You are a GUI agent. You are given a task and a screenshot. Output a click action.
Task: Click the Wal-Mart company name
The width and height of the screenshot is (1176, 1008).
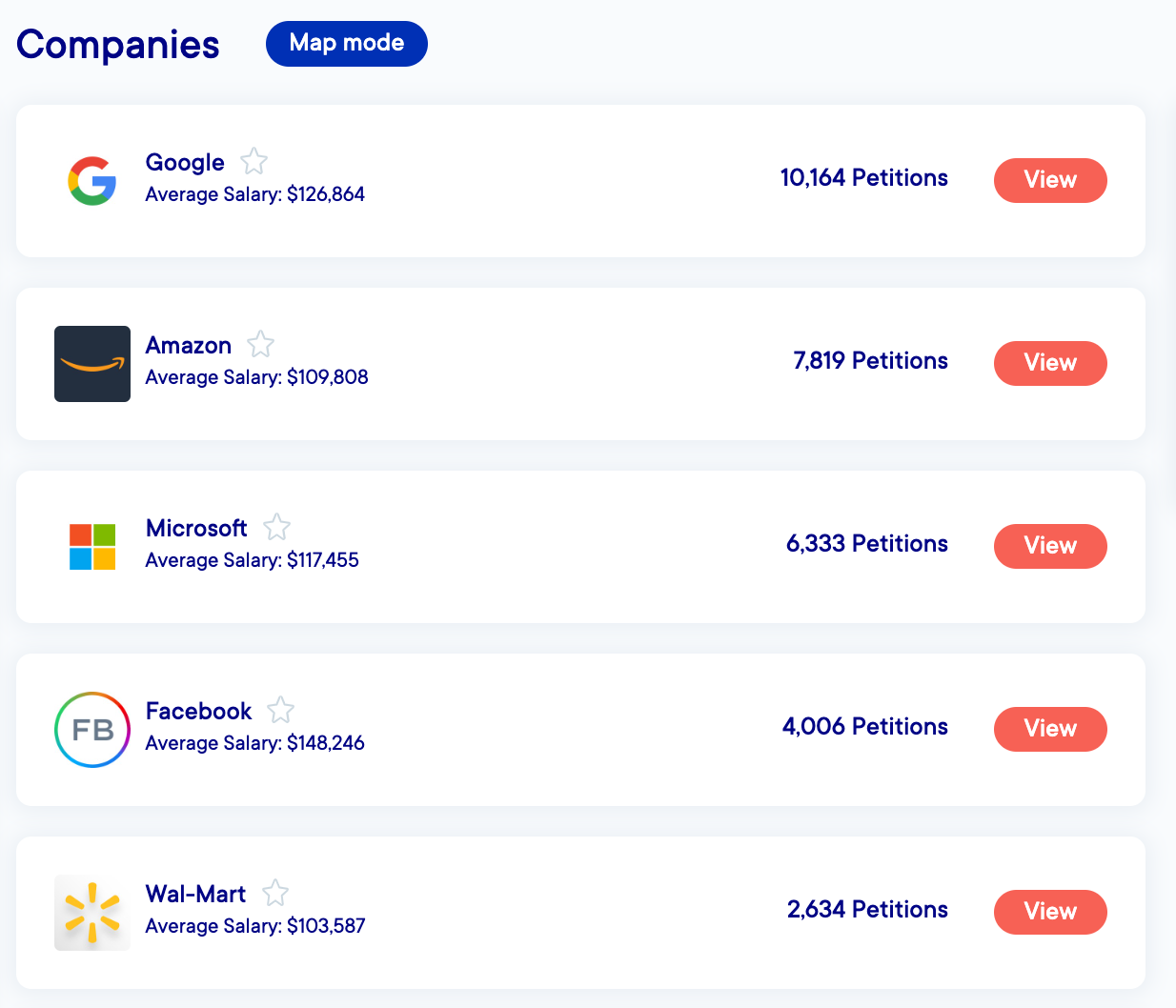click(195, 895)
